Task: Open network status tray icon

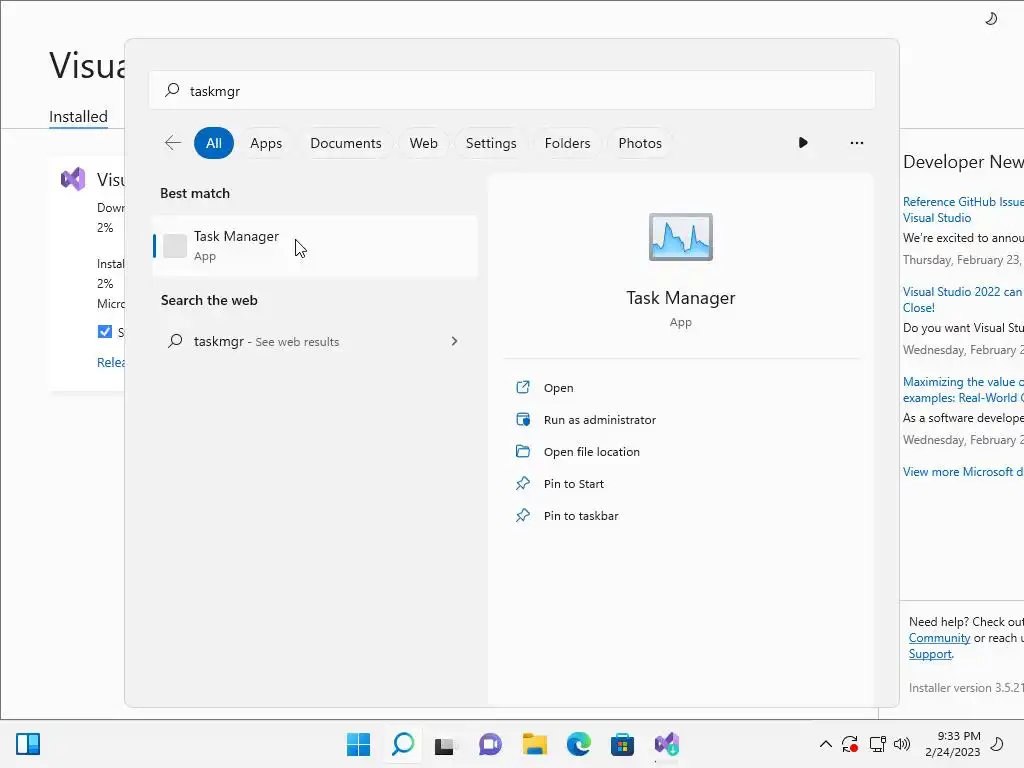Action: [878, 744]
